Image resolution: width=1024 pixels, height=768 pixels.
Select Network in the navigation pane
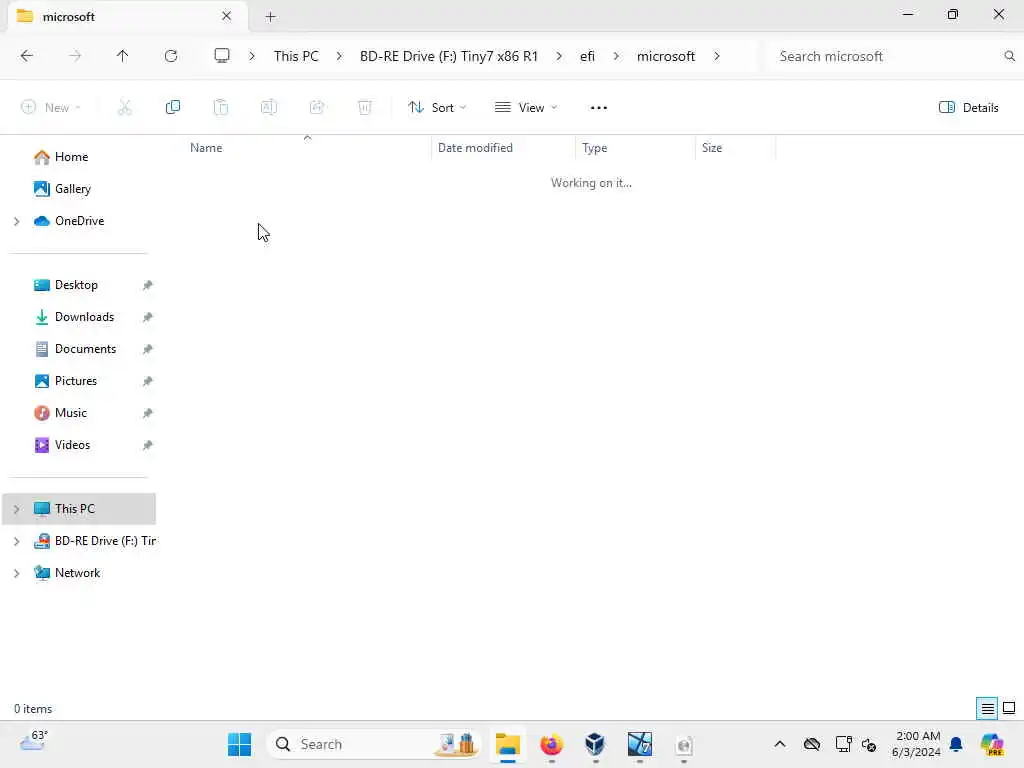point(77,573)
